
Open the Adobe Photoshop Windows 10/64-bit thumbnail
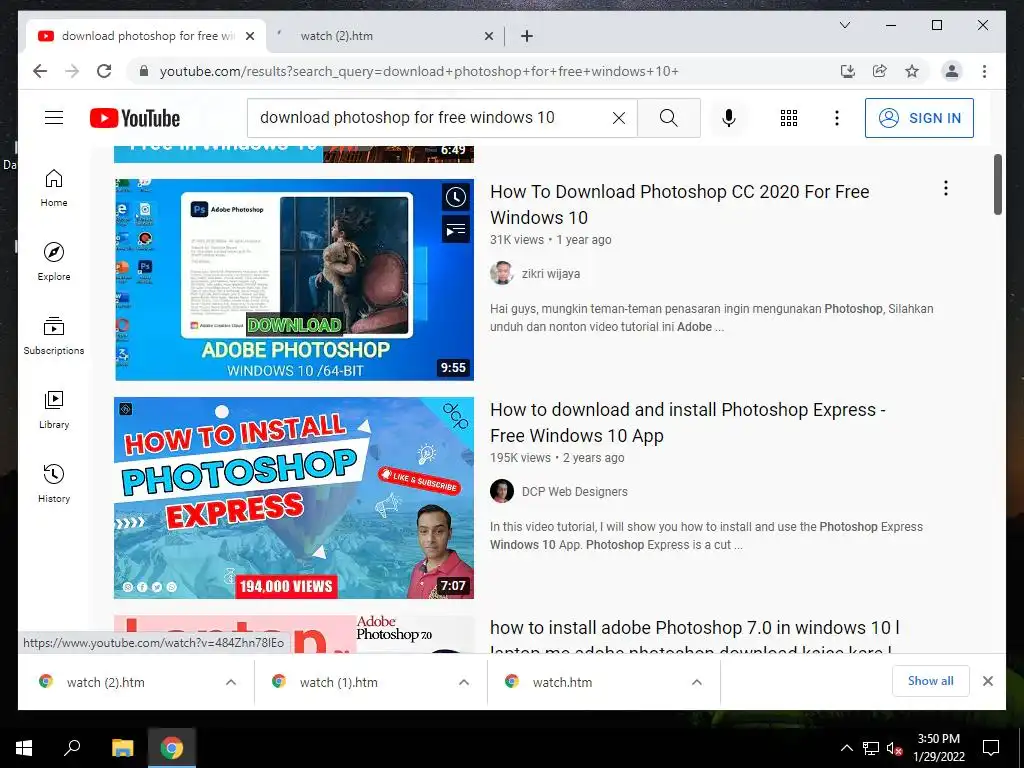[294, 280]
